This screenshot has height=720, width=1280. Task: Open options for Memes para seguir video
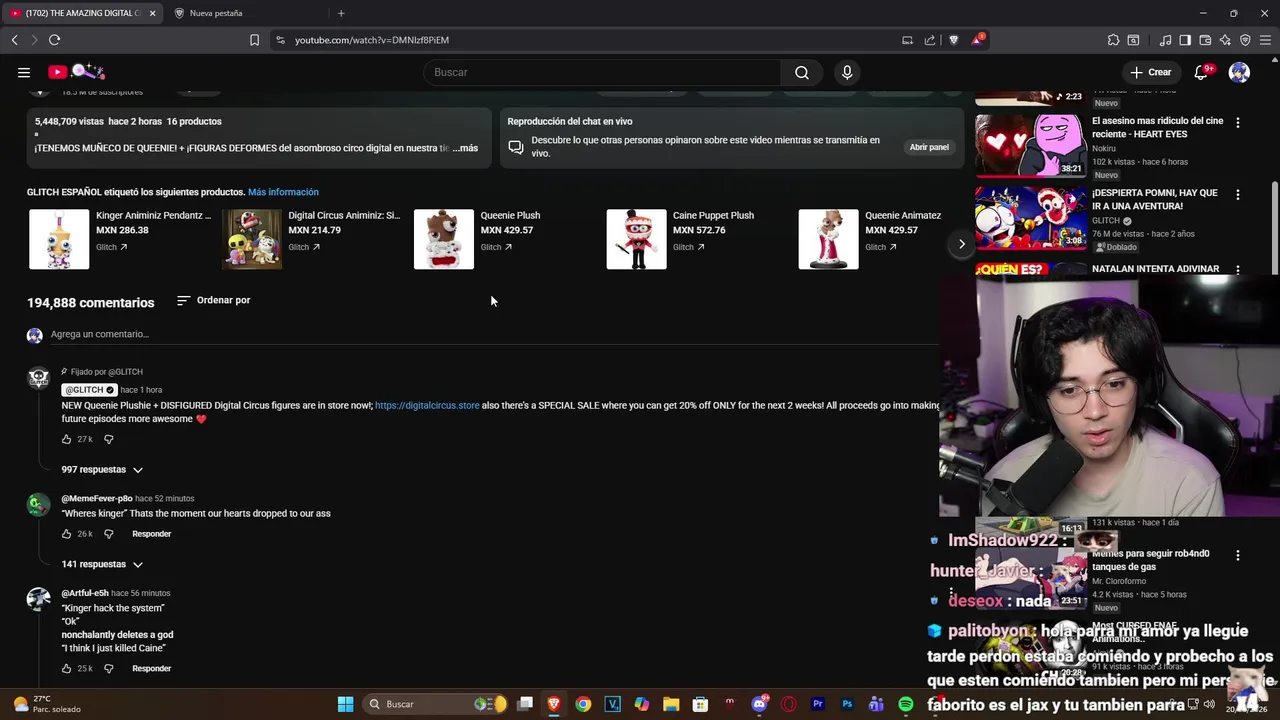[1238, 555]
